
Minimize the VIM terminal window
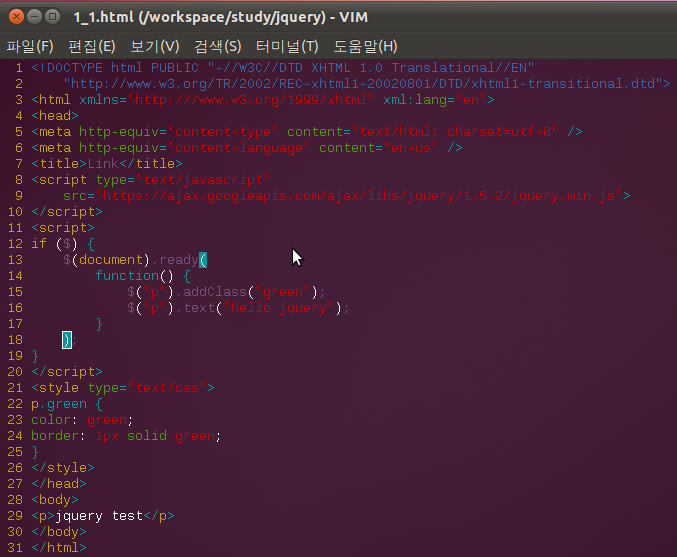[x=35, y=17]
